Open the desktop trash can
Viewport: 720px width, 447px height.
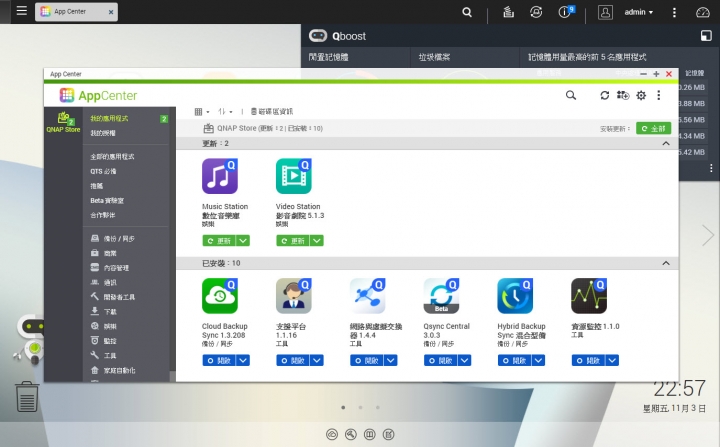(x=27, y=396)
